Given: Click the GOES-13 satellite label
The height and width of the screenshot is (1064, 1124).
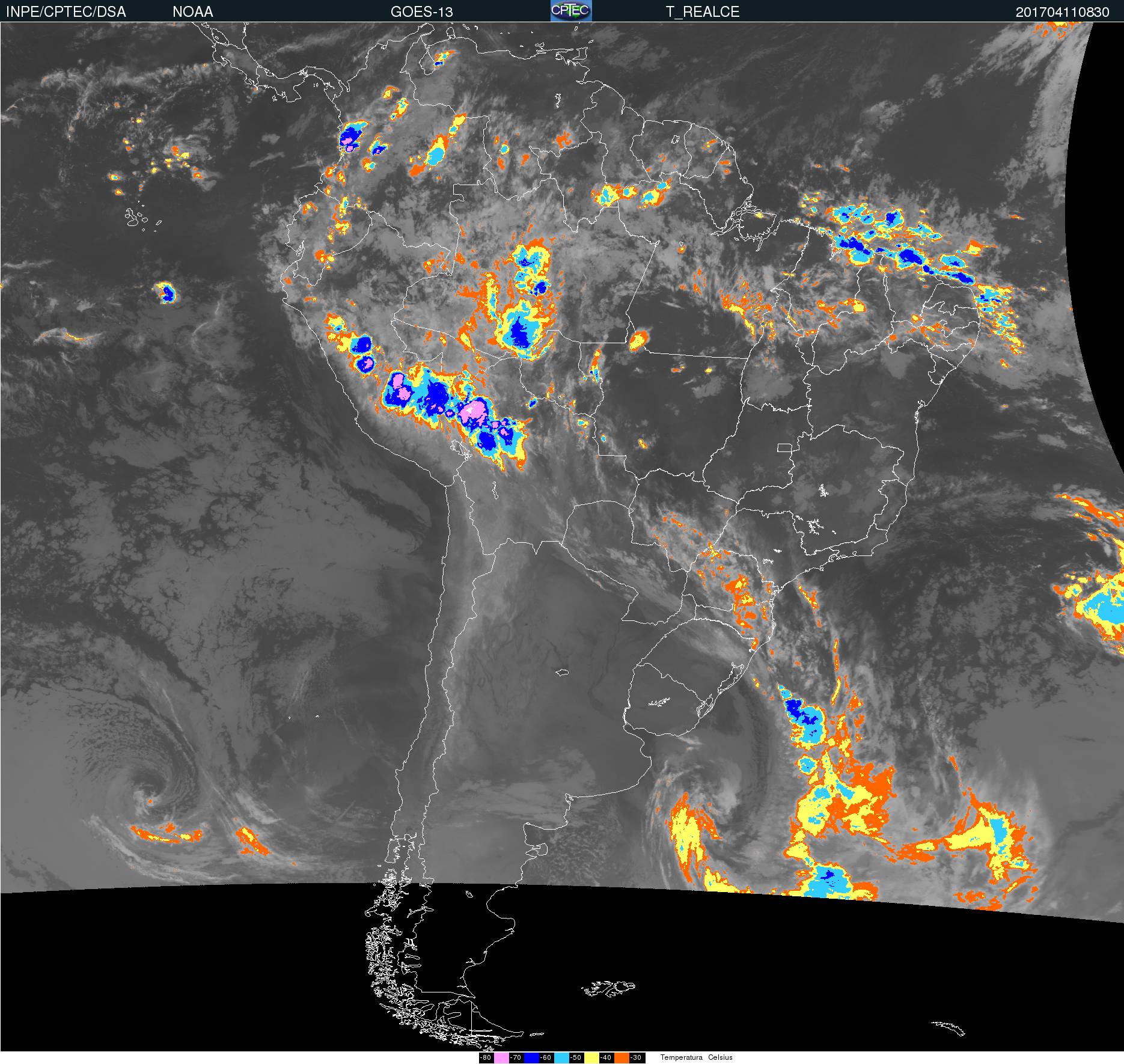Looking at the screenshot, I should pyautogui.click(x=422, y=12).
